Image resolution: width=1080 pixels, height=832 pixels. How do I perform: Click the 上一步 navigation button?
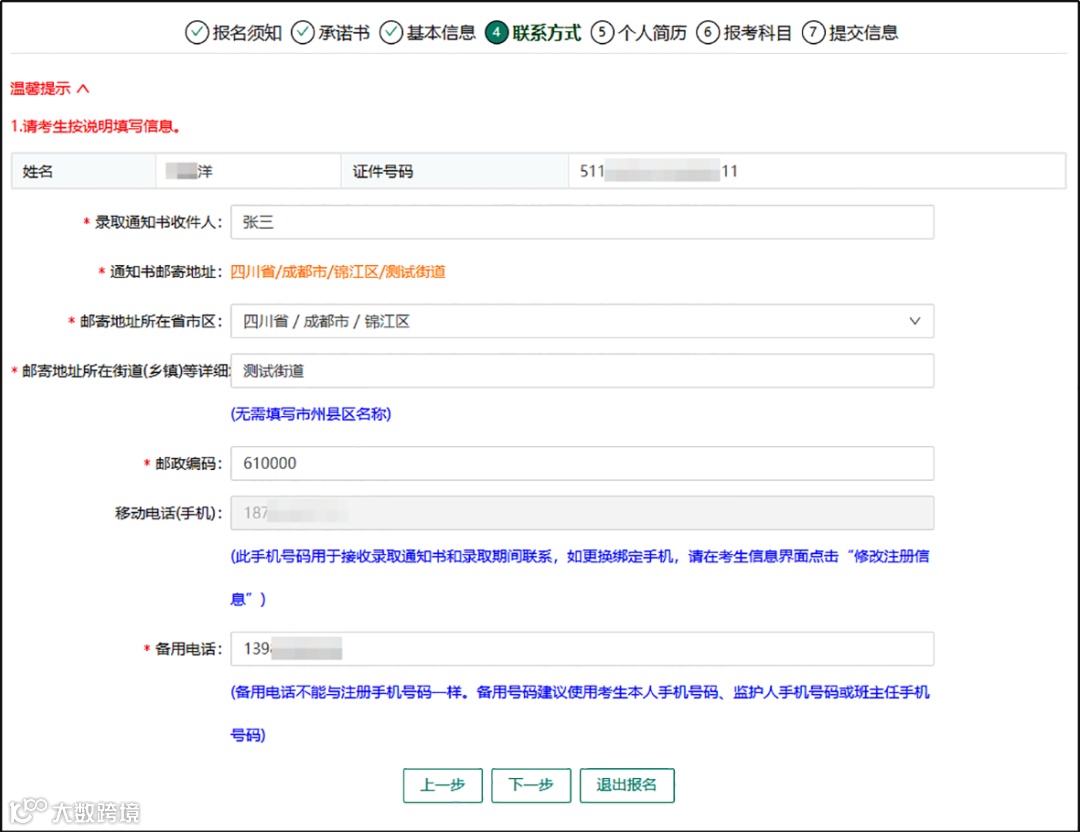442,785
